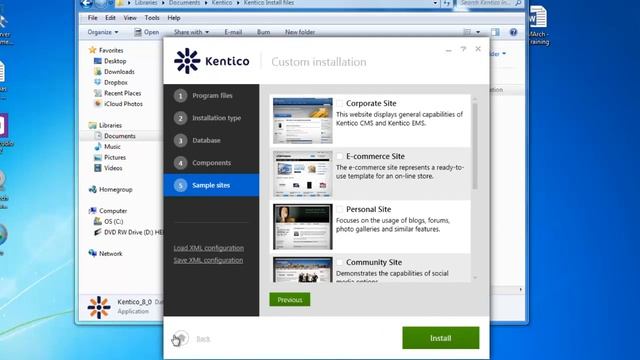The height and width of the screenshot is (360, 640).
Task: Open the Tools menu in Explorer
Action: pos(152,18)
